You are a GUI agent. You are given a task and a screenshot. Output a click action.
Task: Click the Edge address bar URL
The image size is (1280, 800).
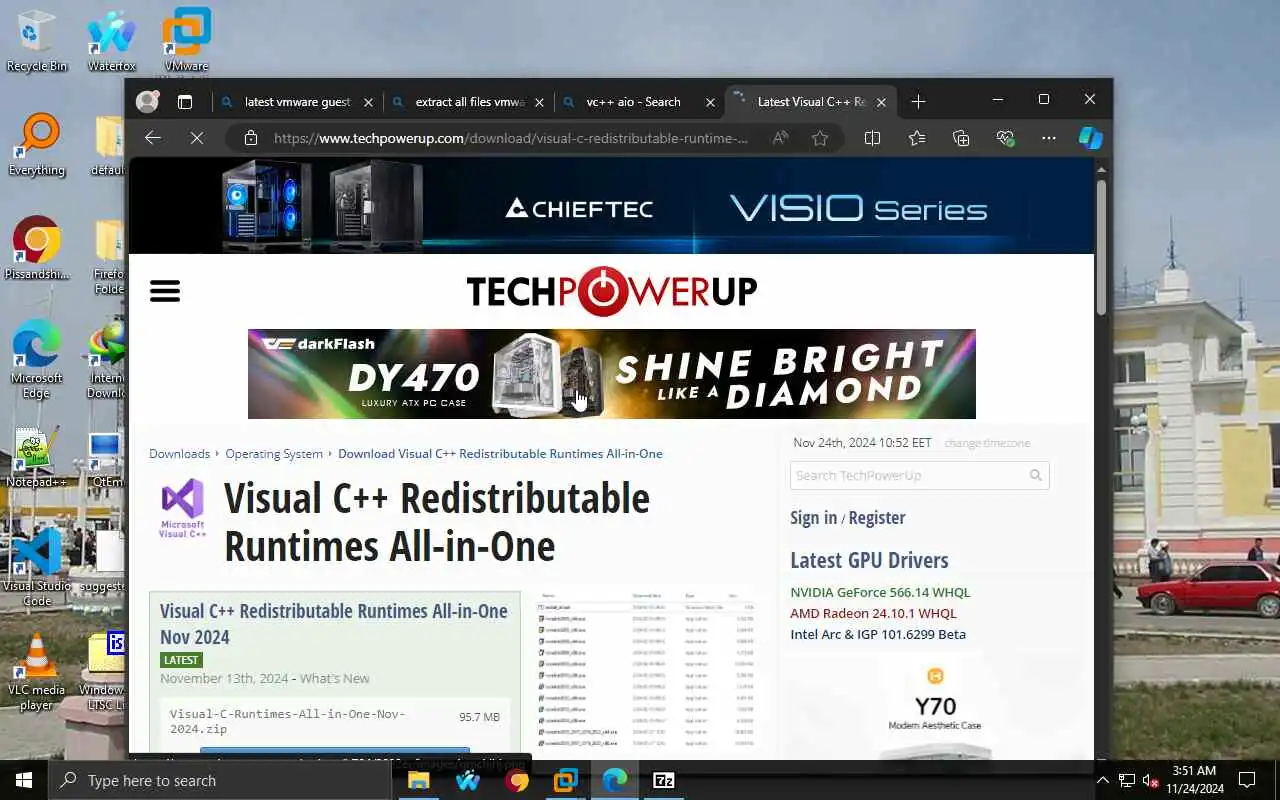(510, 138)
